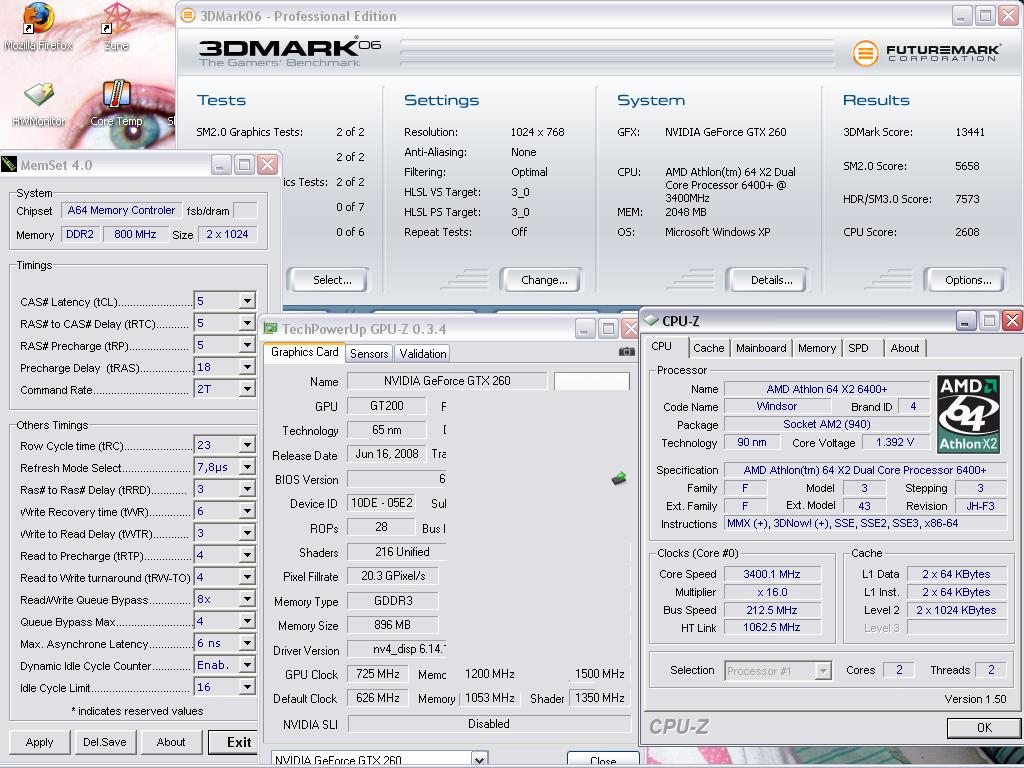Expand the Refresh Mode Select dropdown
1024x768 pixels.
pyautogui.click(x=247, y=468)
